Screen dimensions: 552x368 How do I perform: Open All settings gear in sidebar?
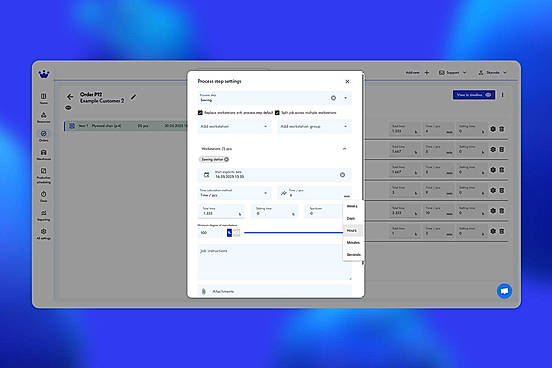click(44, 234)
